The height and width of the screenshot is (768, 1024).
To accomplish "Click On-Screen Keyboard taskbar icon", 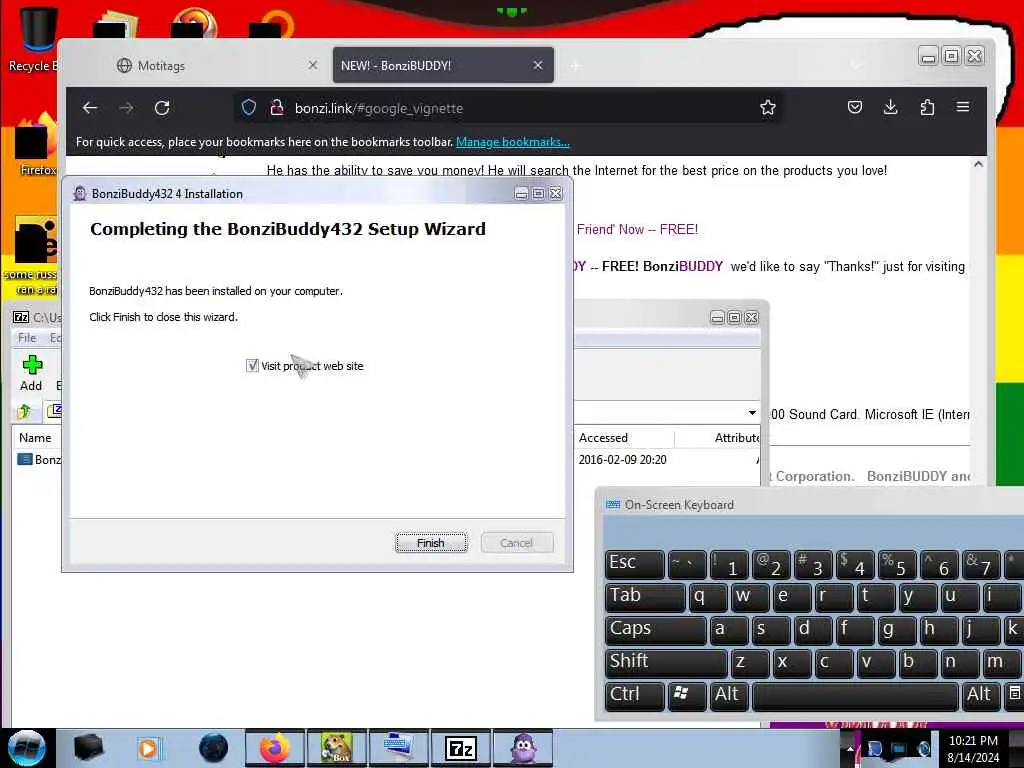I will 399,748.
